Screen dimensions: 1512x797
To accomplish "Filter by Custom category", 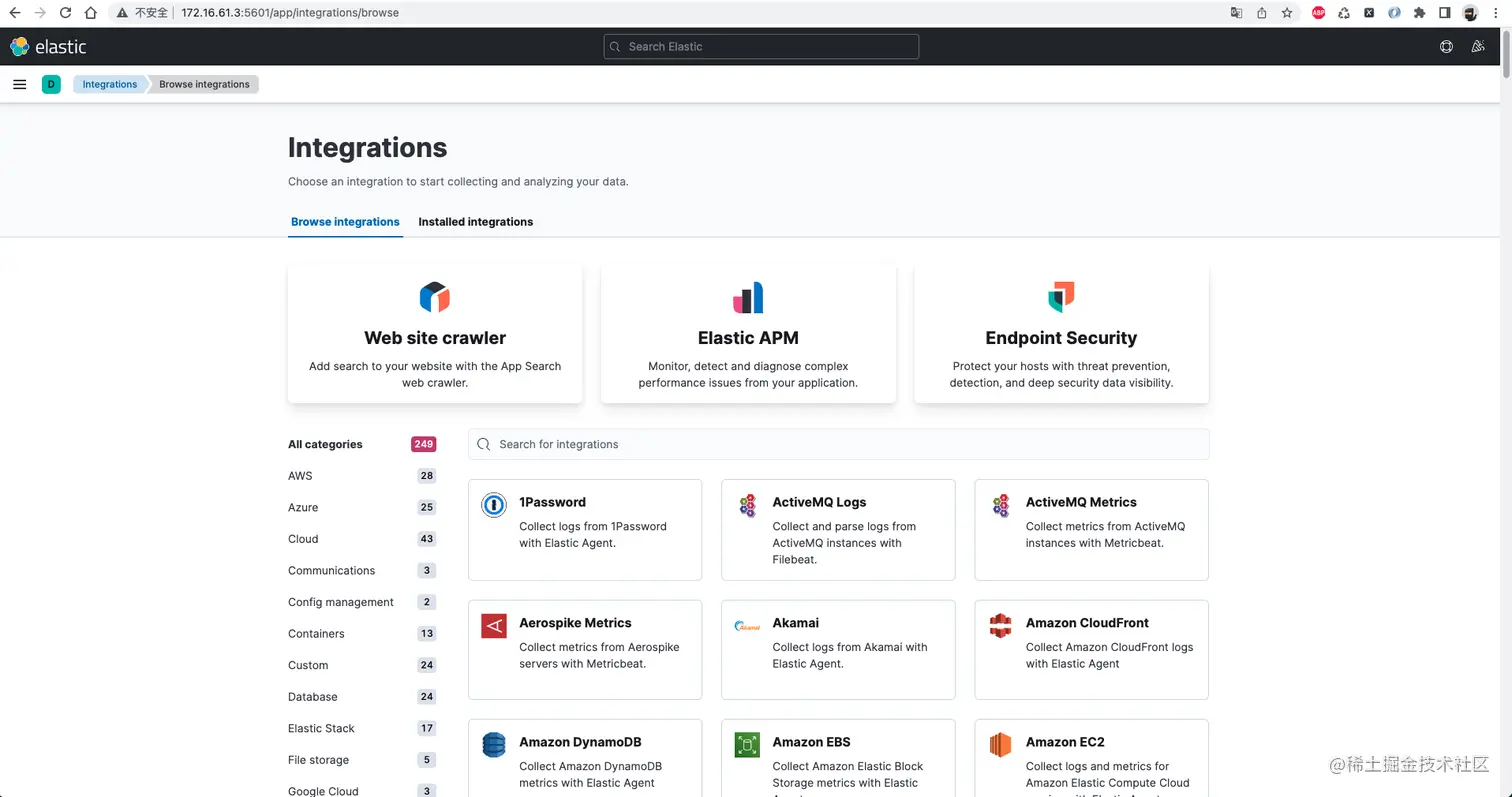I will 308,665.
